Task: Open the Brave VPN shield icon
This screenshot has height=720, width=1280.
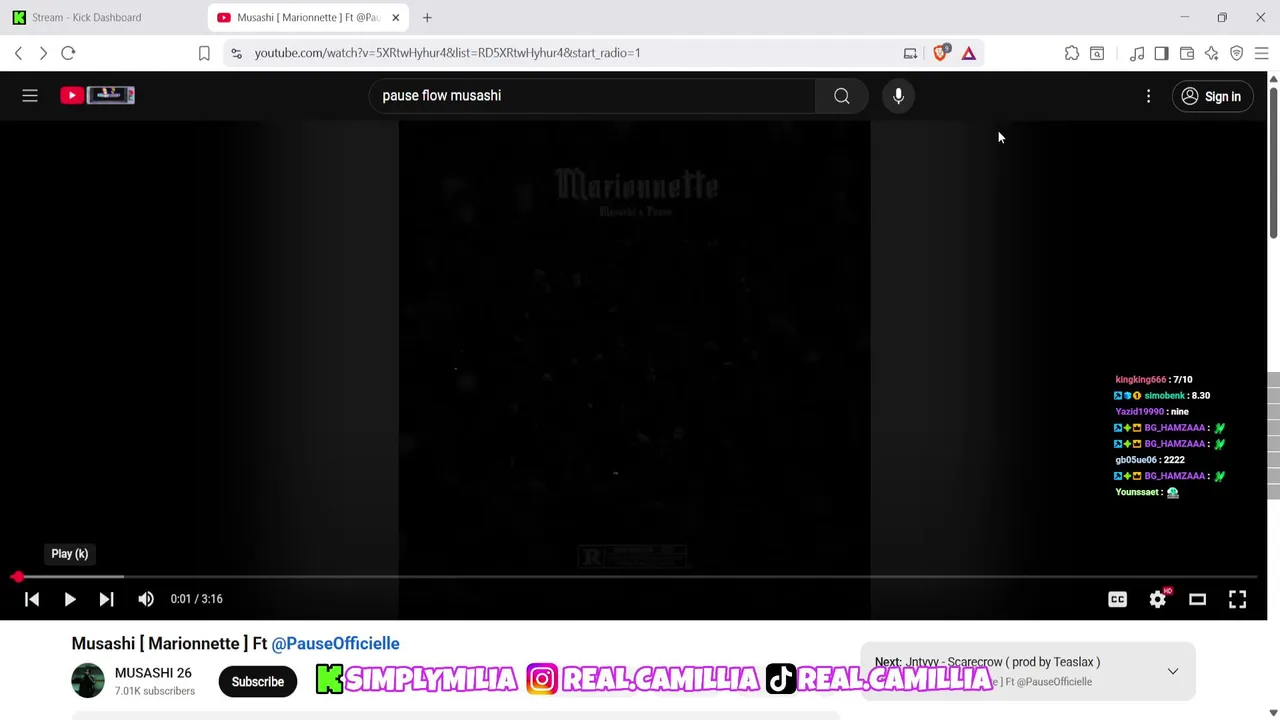Action: [x=1237, y=53]
